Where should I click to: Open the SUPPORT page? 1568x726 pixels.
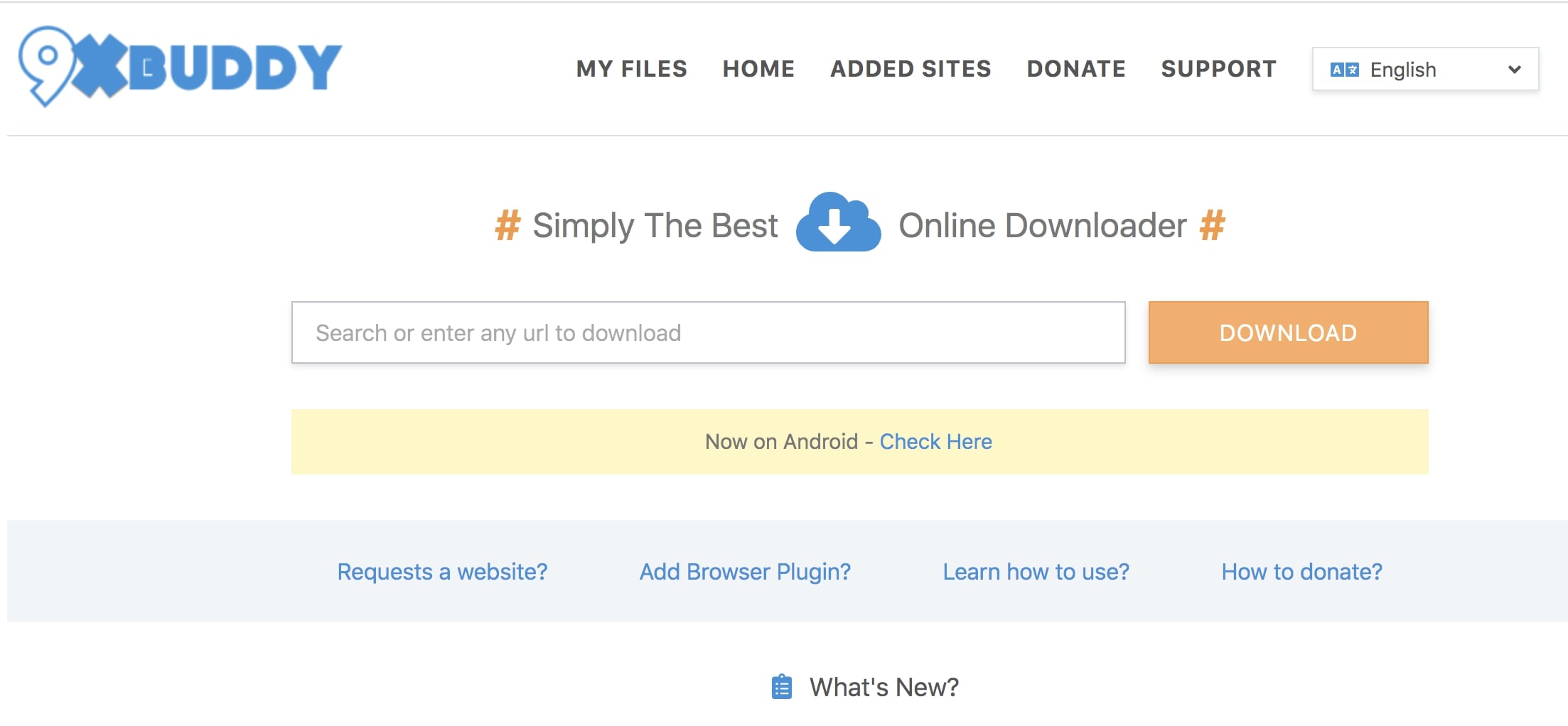click(1218, 69)
